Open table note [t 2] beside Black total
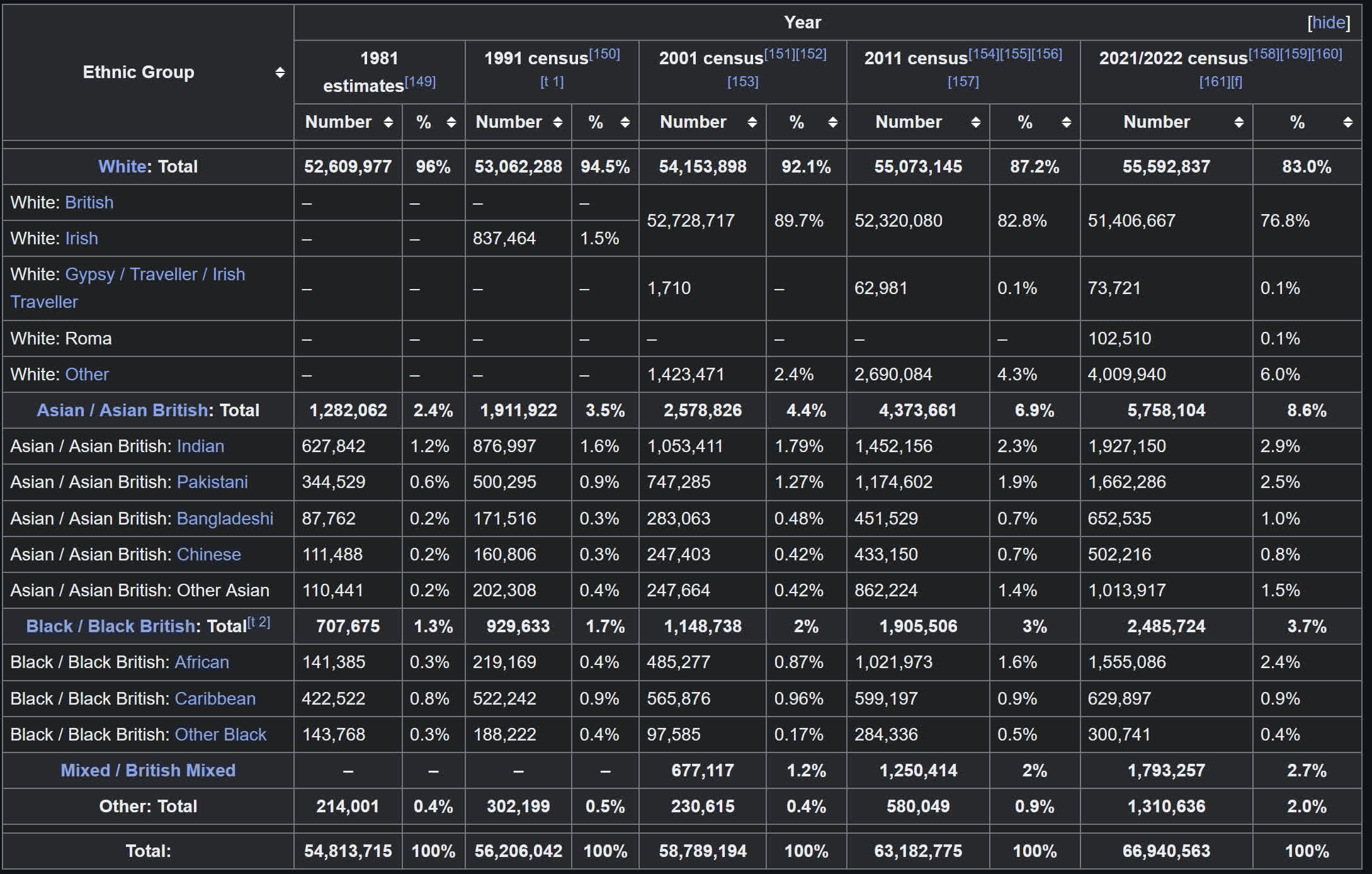Image resolution: width=1372 pixels, height=874 pixels. coord(259,622)
